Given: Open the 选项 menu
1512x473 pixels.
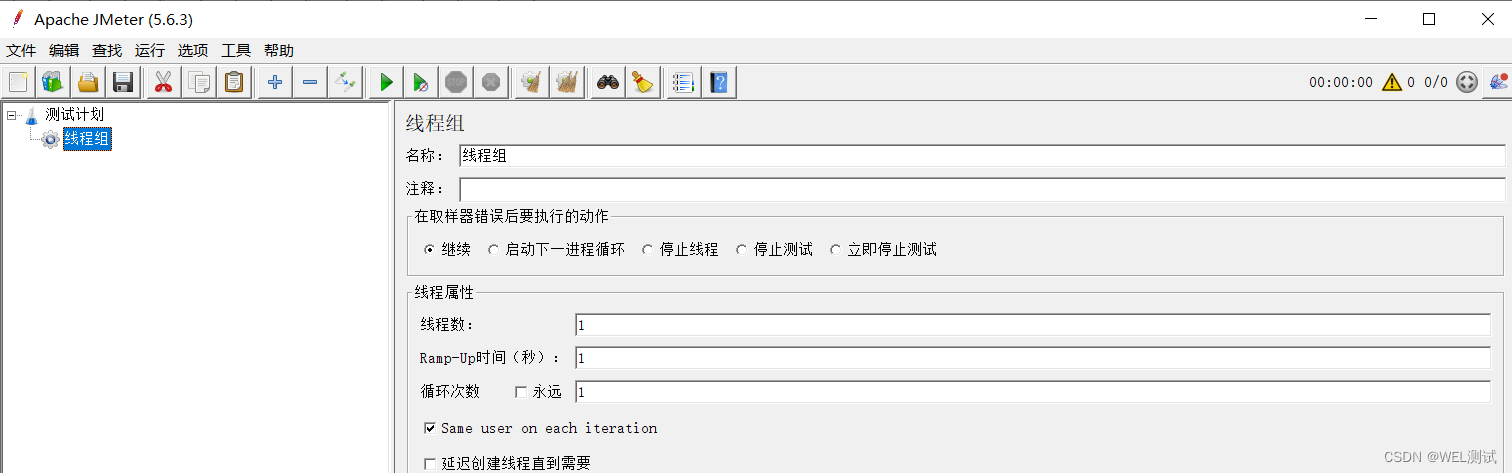Looking at the screenshot, I should (193, 51).
